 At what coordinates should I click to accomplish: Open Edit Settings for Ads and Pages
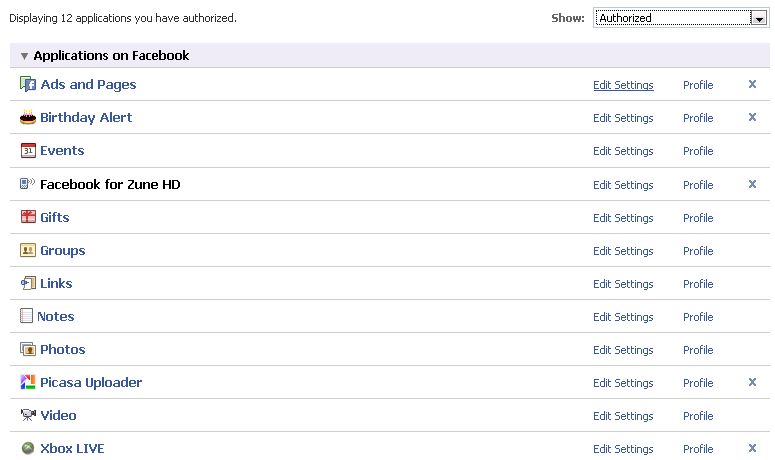click(623, 85)
